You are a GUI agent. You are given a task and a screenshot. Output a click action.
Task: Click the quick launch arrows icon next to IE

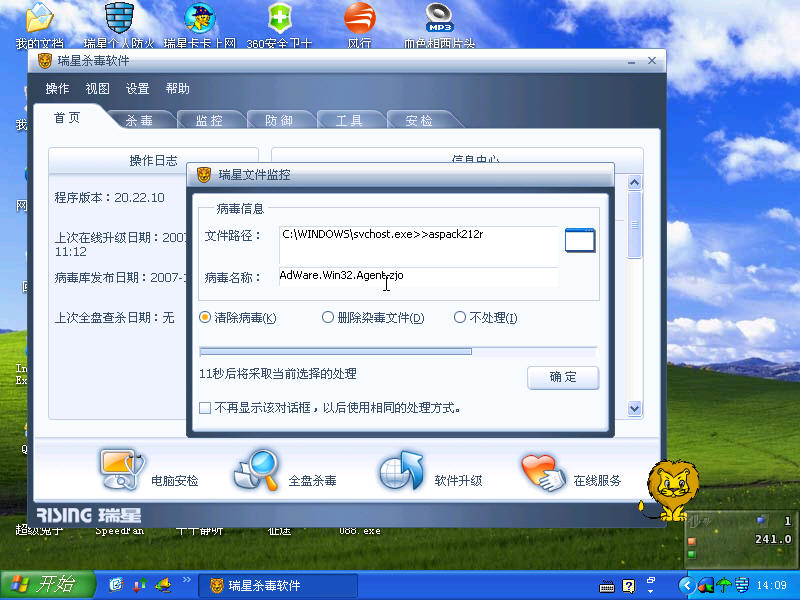tap(140, 585)
